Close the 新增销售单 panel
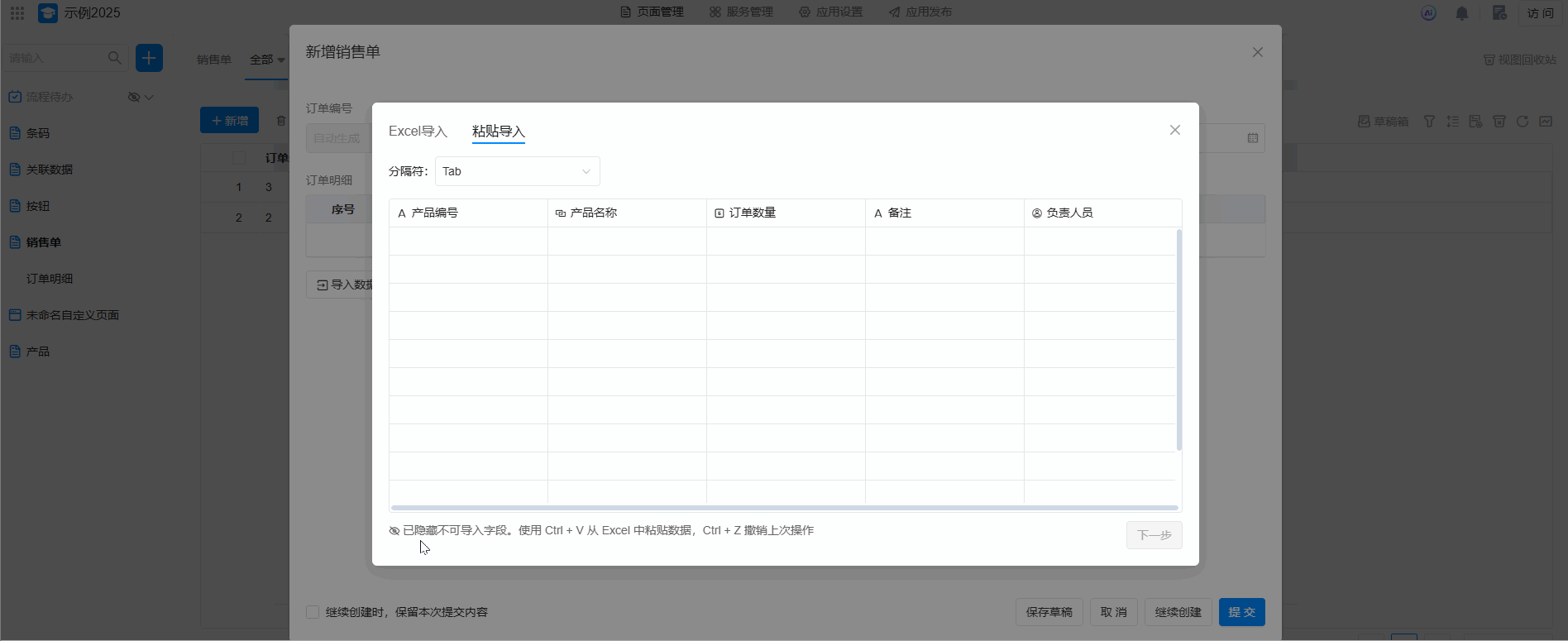 1257,52
